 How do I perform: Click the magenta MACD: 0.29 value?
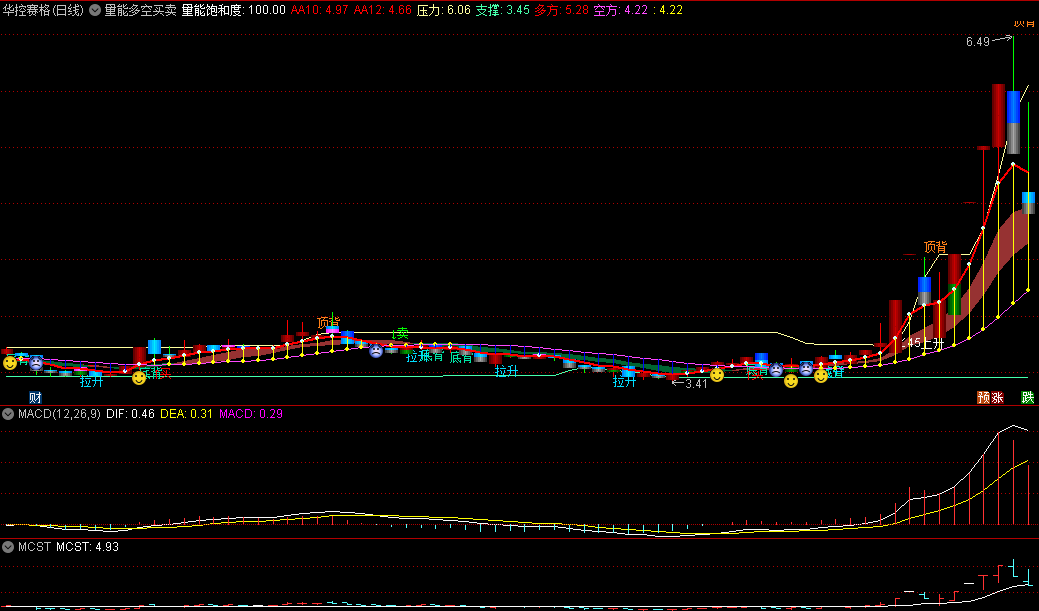(251, 414)
